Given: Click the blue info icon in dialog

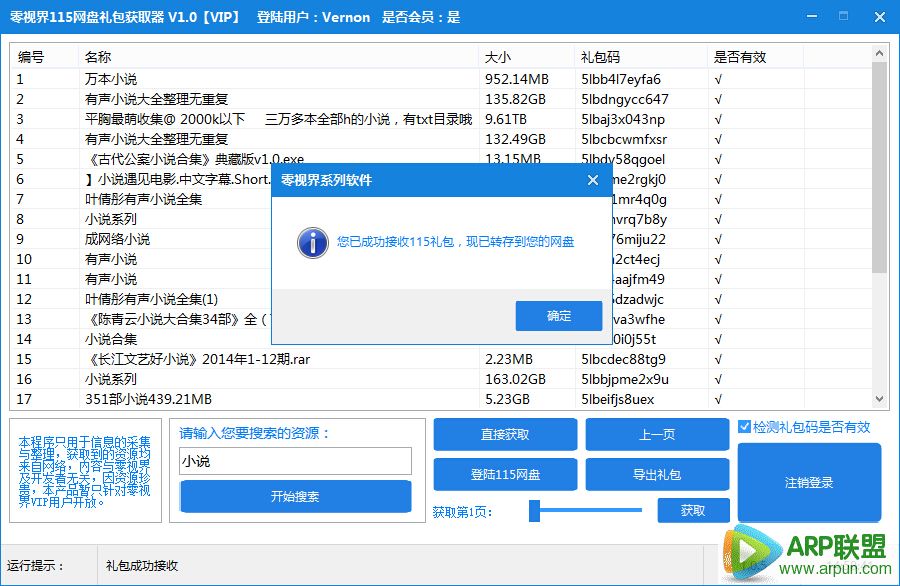Looking at the screenshot, I should [x=313, y=243].
